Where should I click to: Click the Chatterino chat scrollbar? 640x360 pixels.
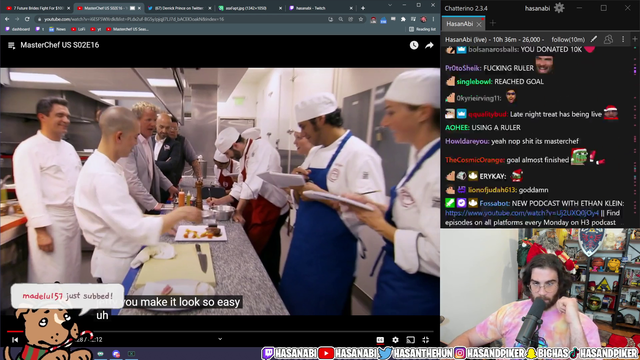[635, 137]
